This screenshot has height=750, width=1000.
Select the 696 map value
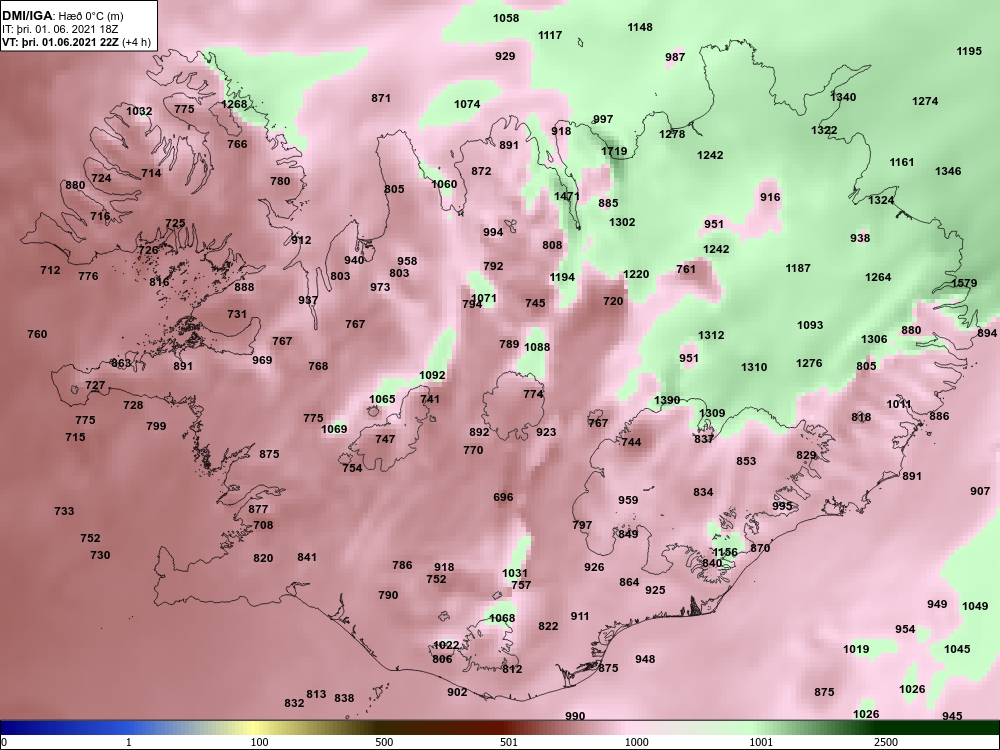[503, 497]
